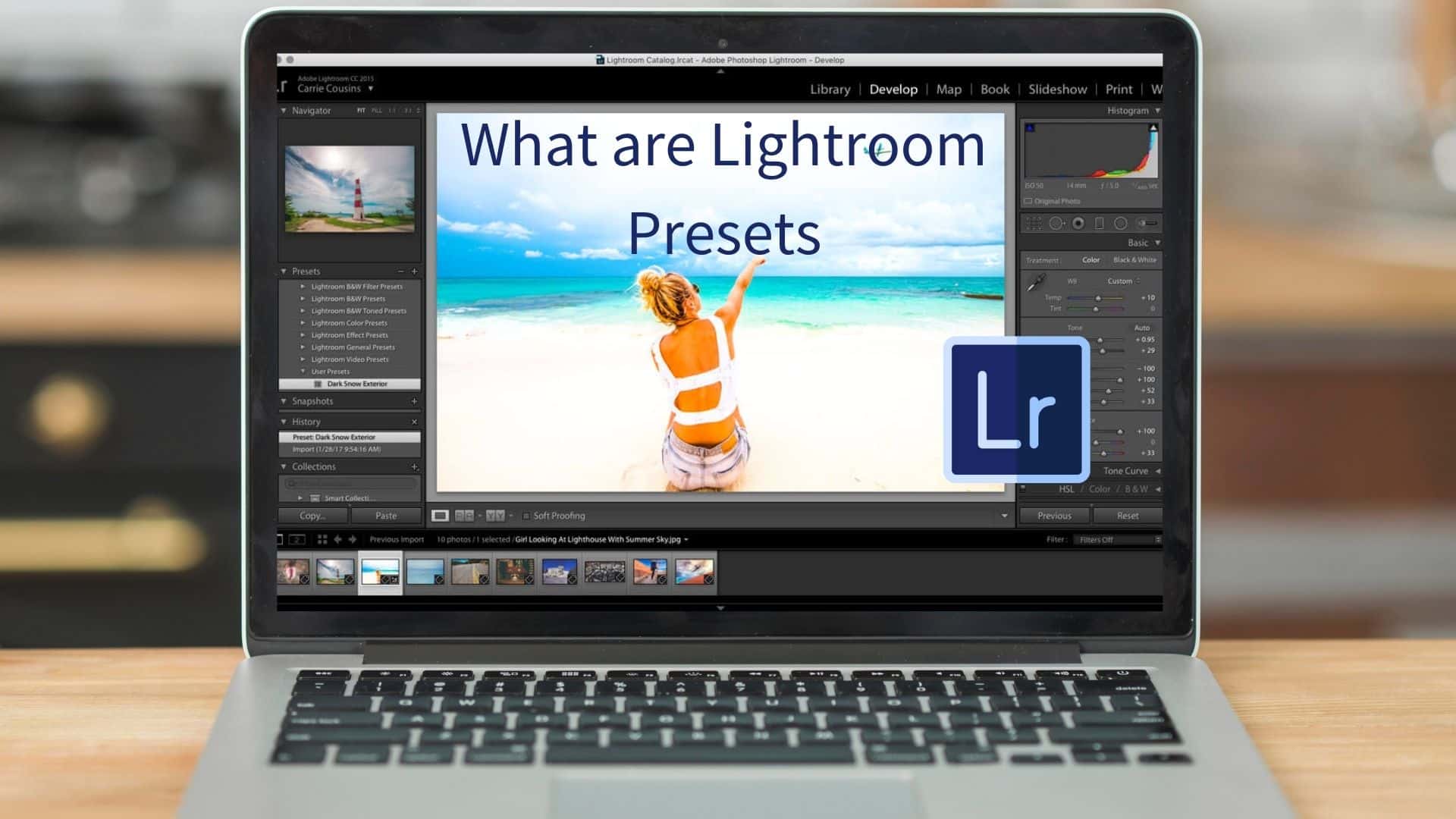Open the Print module
1456x819 pixels.
point(1119,89)
